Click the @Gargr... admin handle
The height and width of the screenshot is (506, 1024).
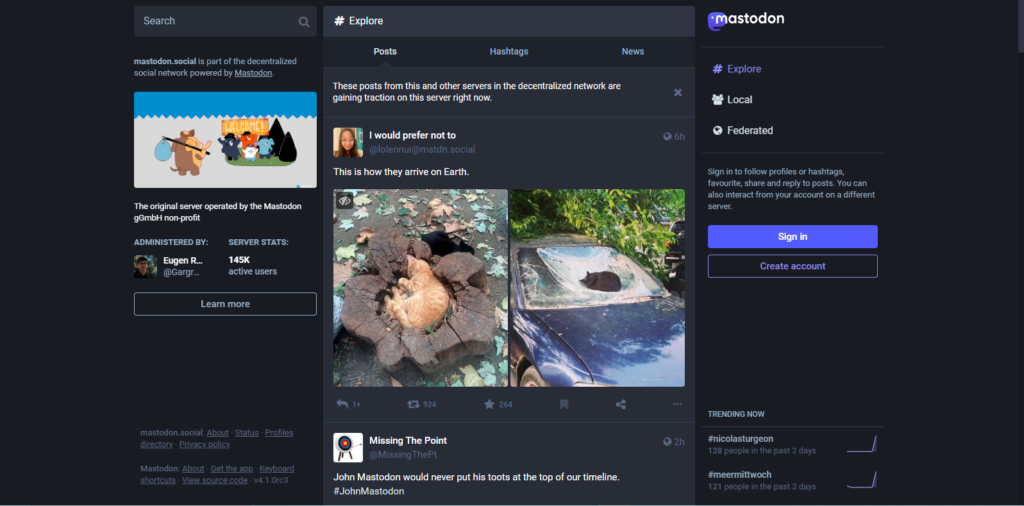coord(182,272)
